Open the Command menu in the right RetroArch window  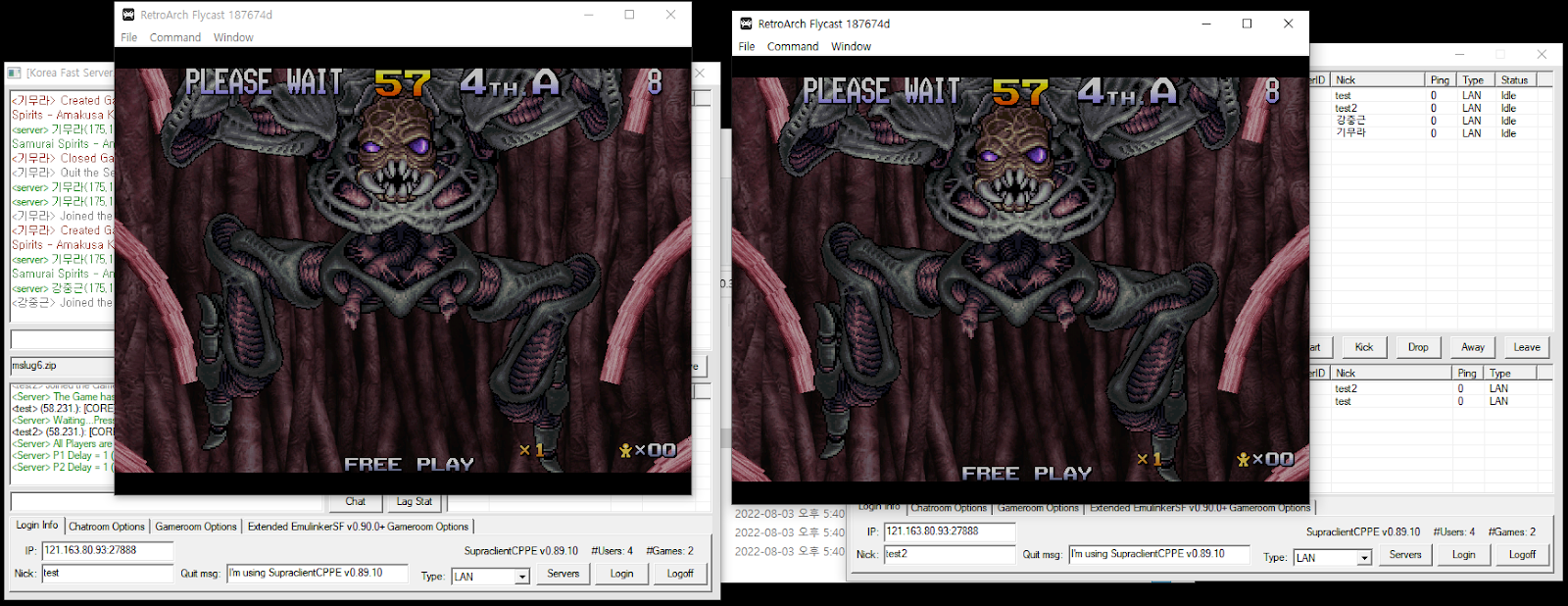click(793, 46)
